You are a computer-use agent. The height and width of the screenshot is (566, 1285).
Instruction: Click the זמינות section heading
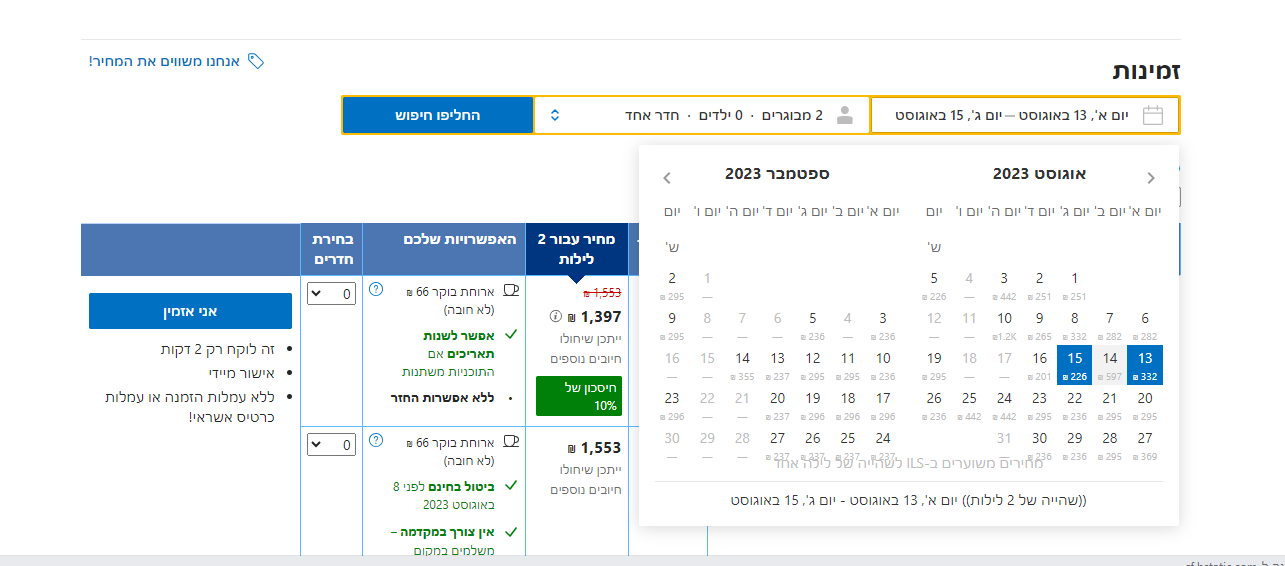[1147, 72]
